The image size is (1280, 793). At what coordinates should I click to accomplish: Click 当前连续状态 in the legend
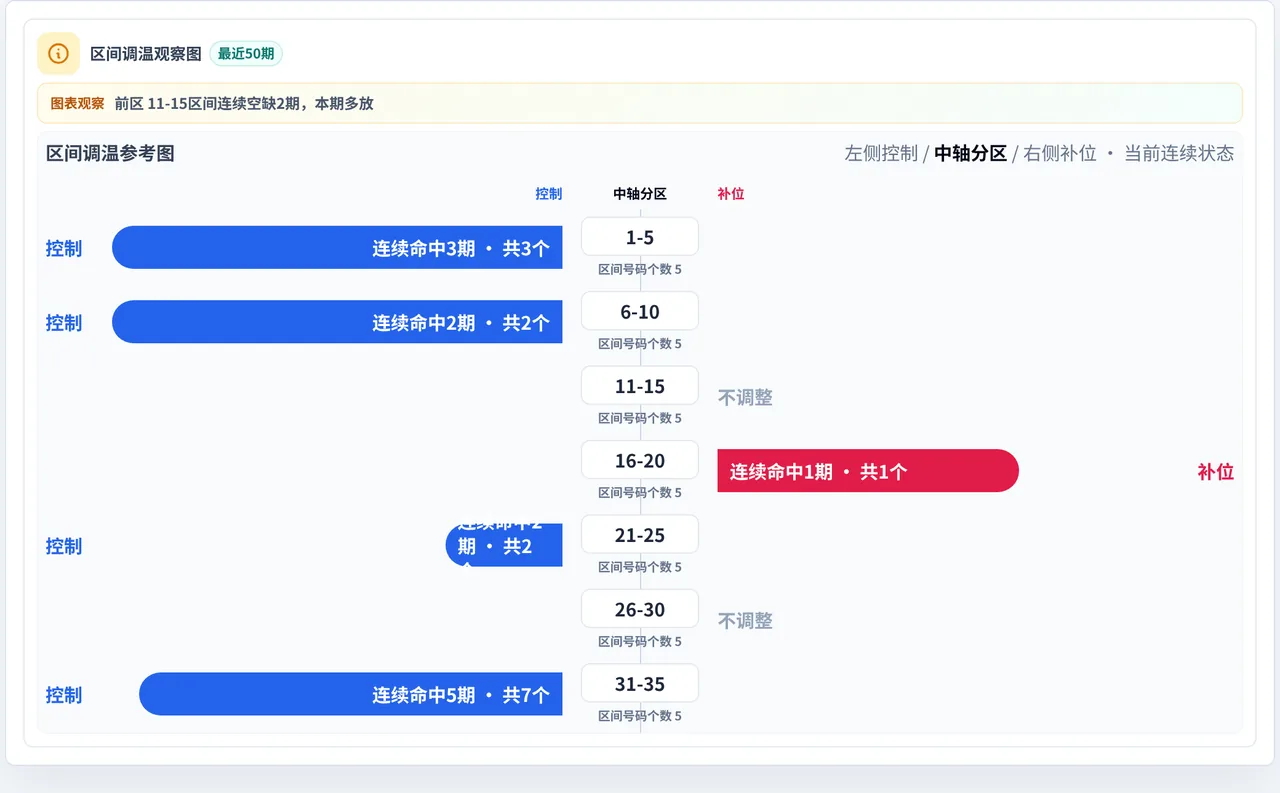click(x=1179, y=153)
